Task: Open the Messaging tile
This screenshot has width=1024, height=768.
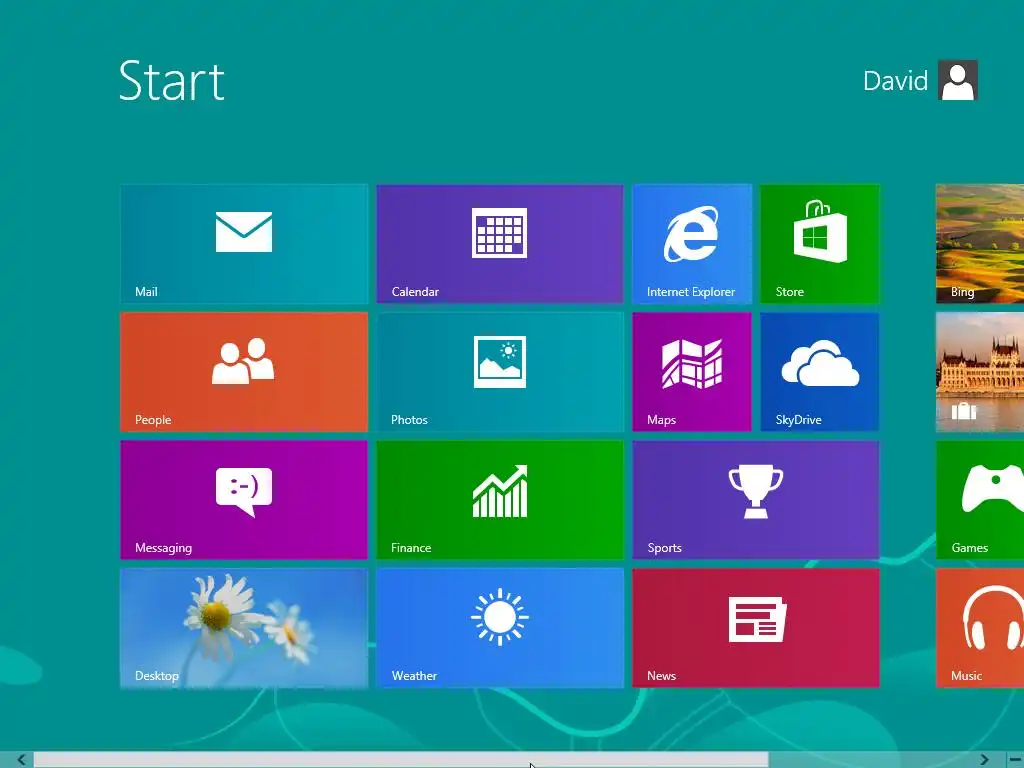Action: tap(244, 500)
